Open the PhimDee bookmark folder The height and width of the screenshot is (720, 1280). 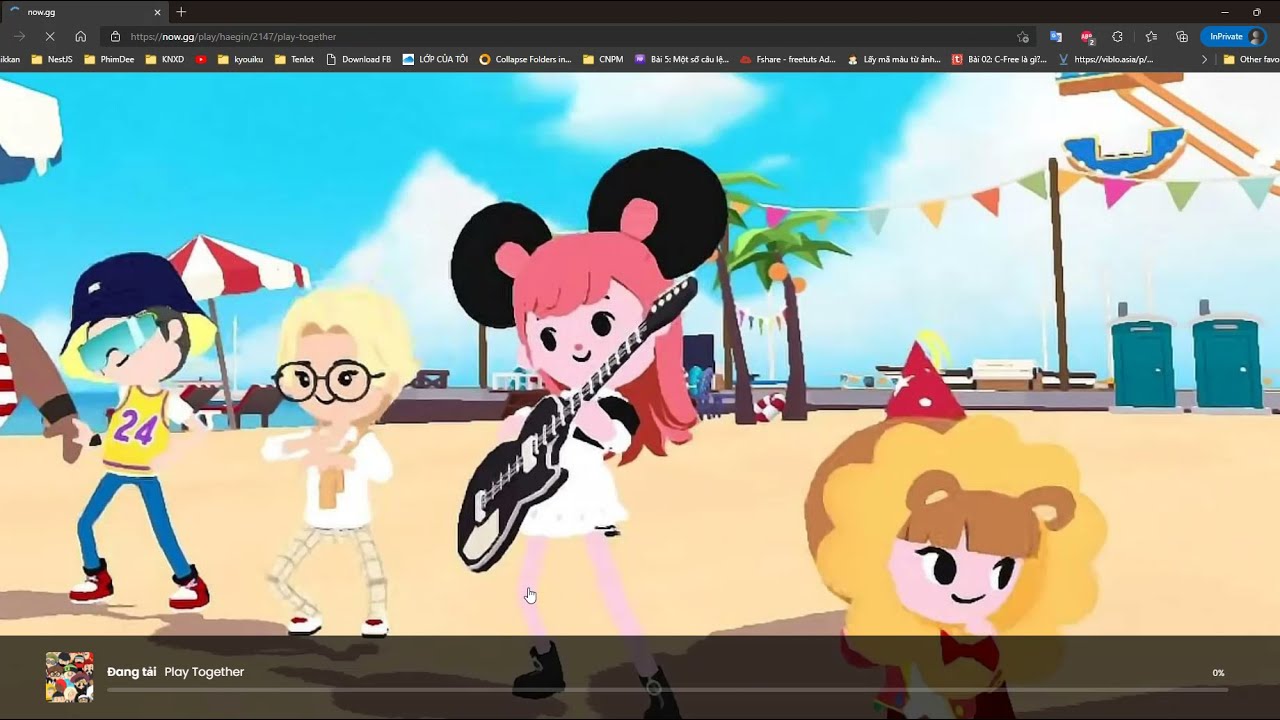click(x=109, y=59)
